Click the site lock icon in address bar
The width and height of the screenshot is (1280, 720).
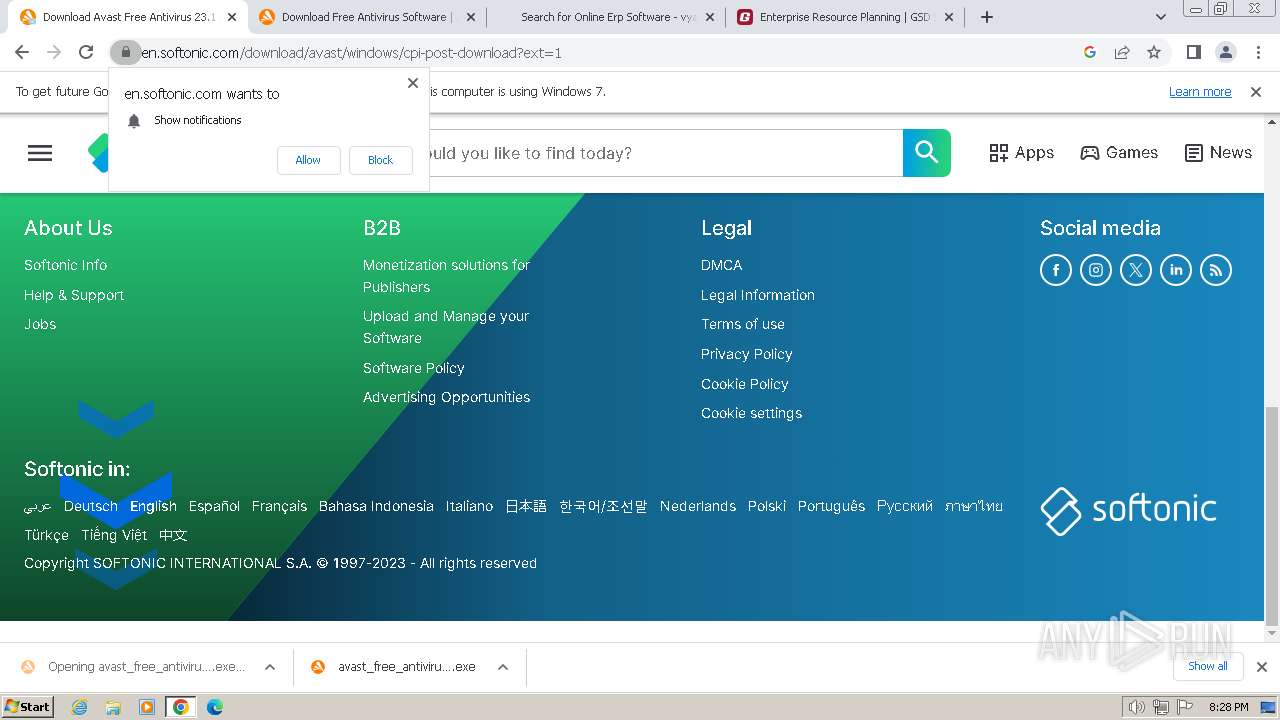(x=125, y=52)
